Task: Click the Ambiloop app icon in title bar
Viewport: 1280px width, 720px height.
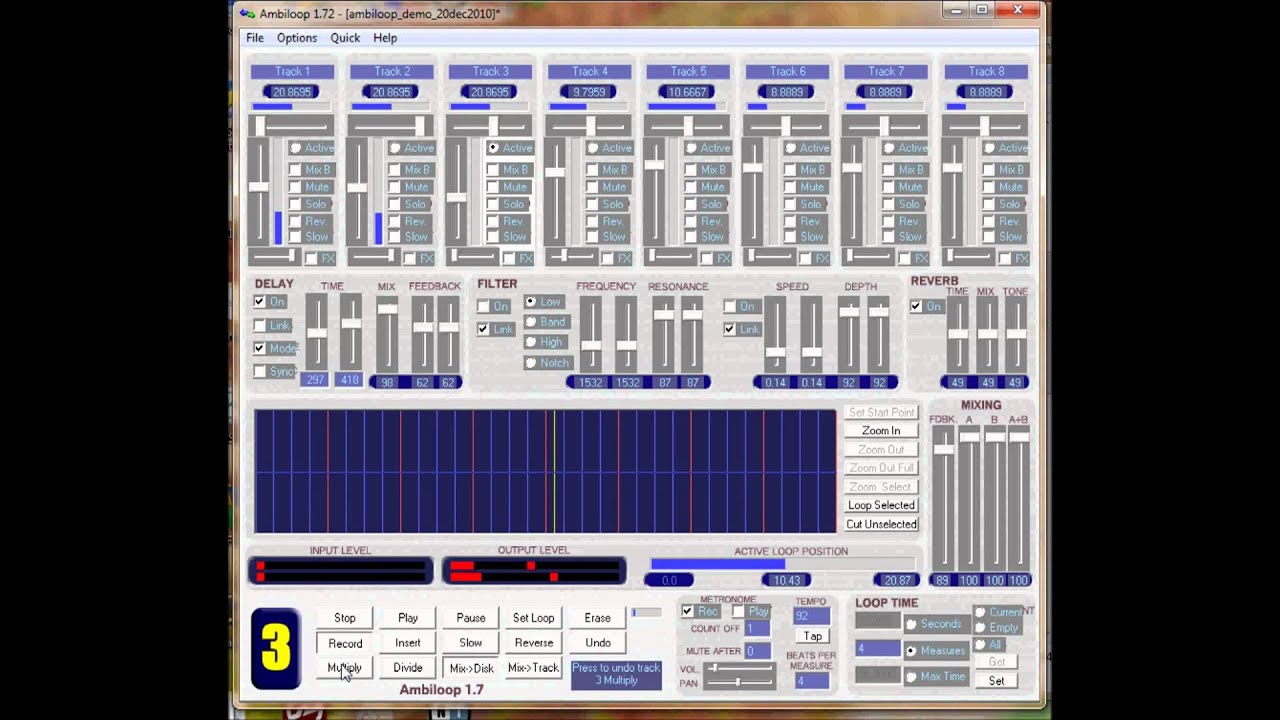Action: pos(246,13)
